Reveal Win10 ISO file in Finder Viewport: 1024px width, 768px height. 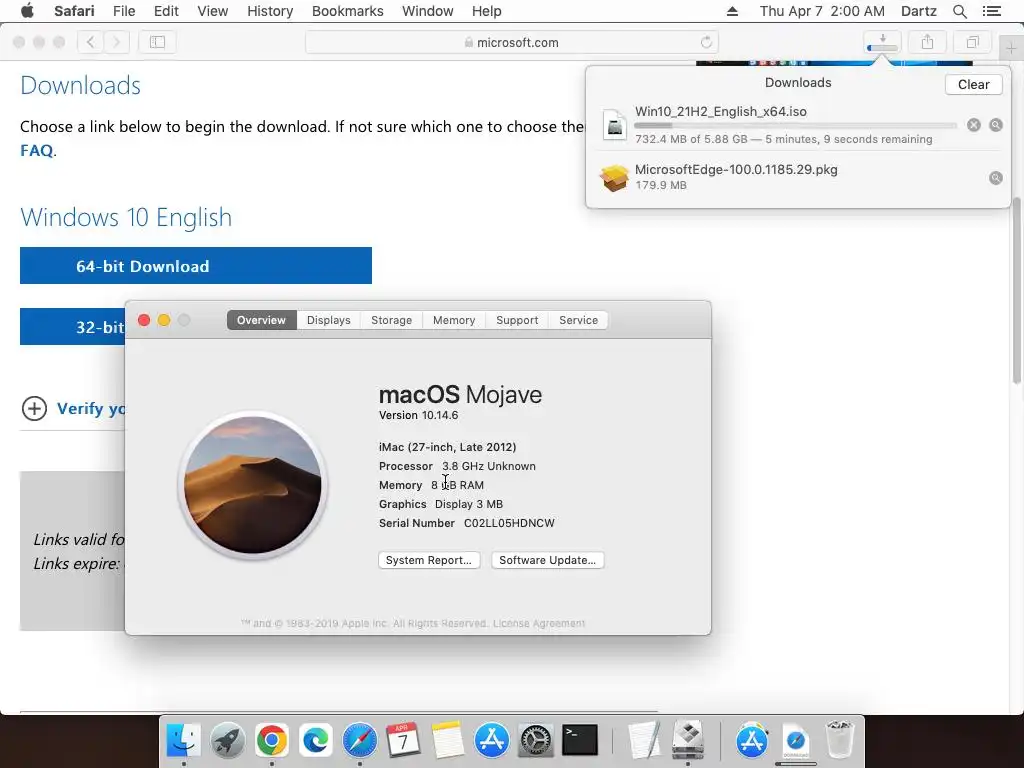(x=996, y=125)
